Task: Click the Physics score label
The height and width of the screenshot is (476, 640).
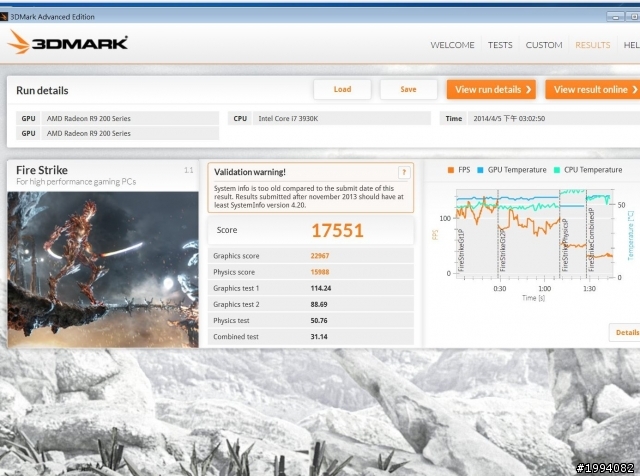Action: (x=234, y=272)
